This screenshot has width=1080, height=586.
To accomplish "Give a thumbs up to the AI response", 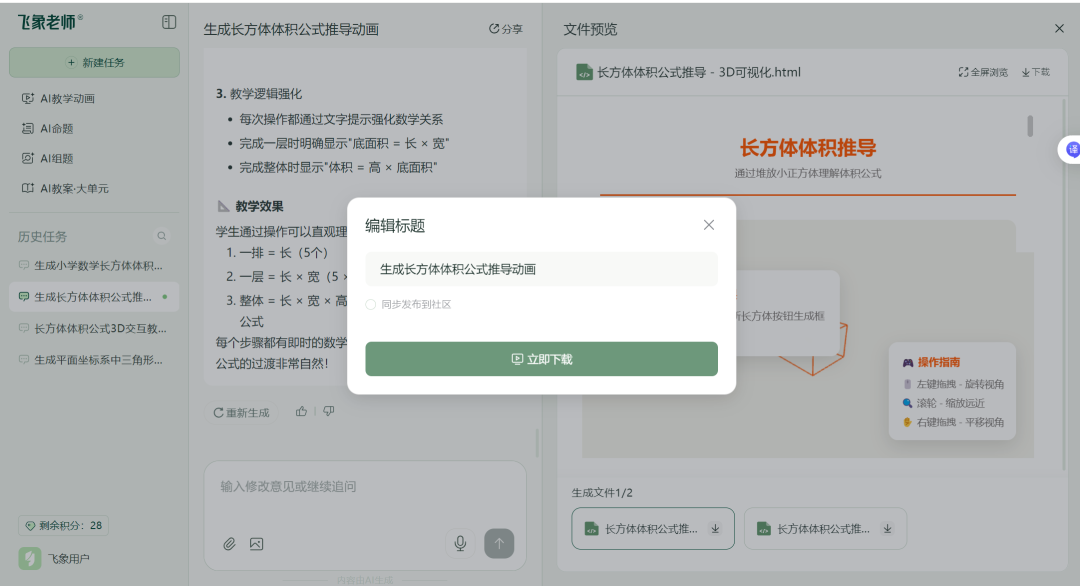I will pyautogui.click(x=301, y=411).
